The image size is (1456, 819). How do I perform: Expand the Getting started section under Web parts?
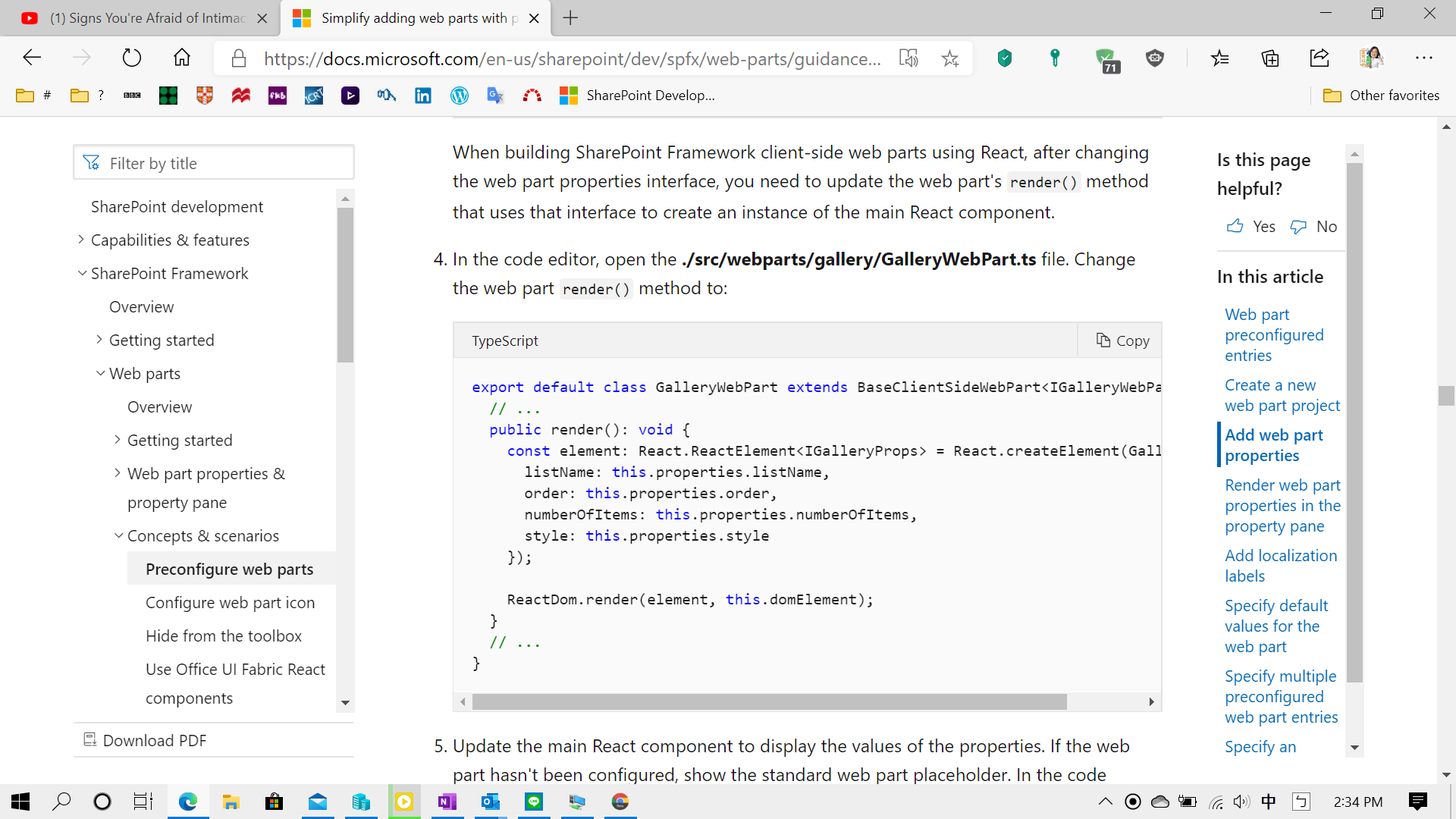118,440
